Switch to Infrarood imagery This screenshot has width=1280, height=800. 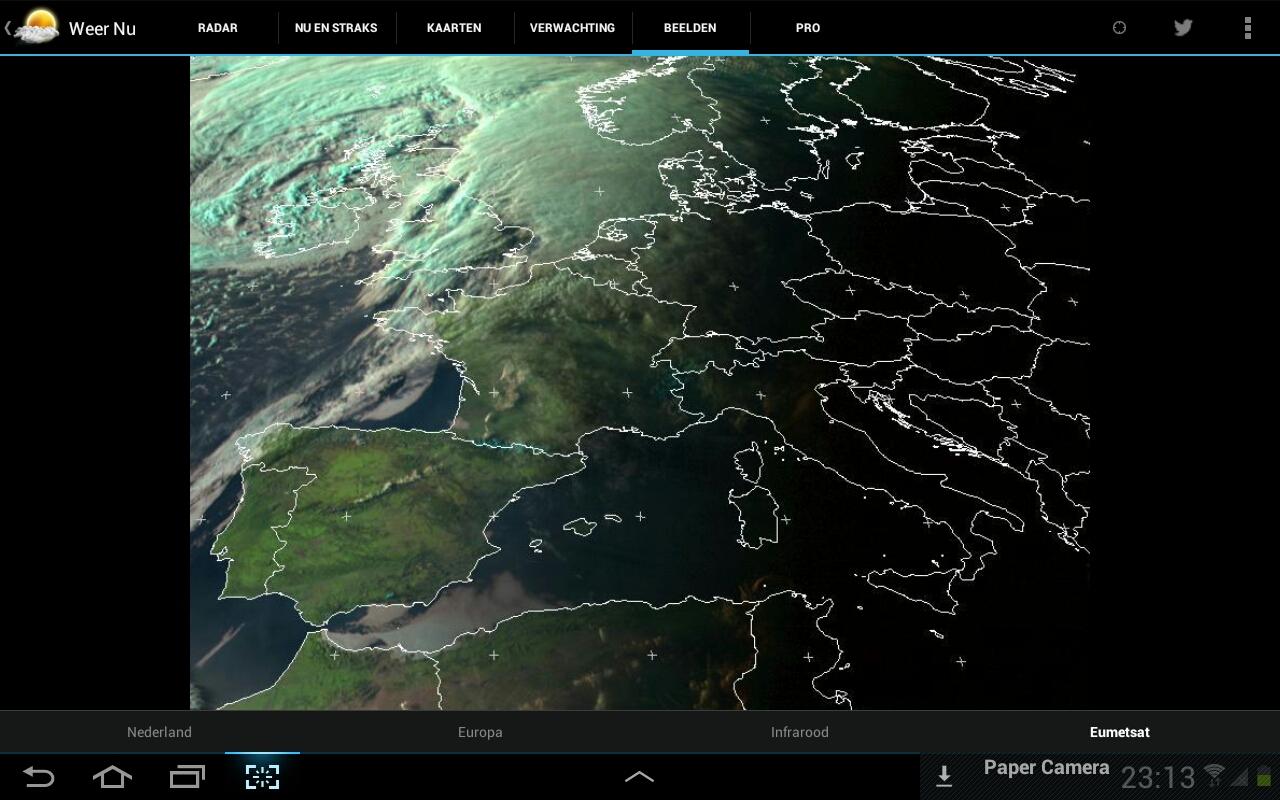tap(799, 732)
